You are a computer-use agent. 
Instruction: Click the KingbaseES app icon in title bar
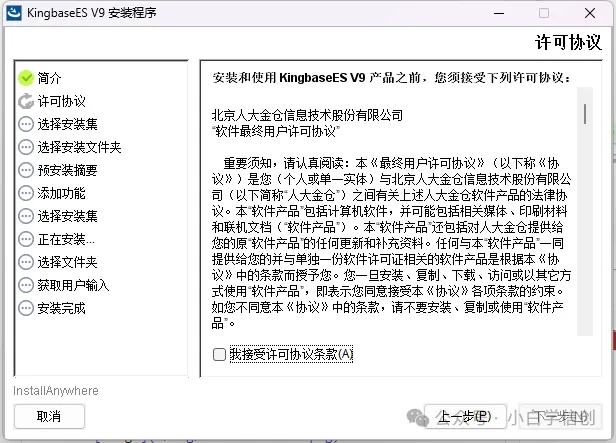tap(14, 13)
